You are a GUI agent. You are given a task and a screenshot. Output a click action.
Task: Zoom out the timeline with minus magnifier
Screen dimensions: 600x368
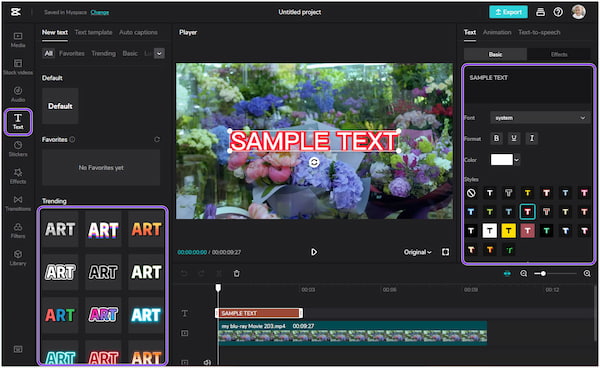pyautogui.click(x=523, y=274)
